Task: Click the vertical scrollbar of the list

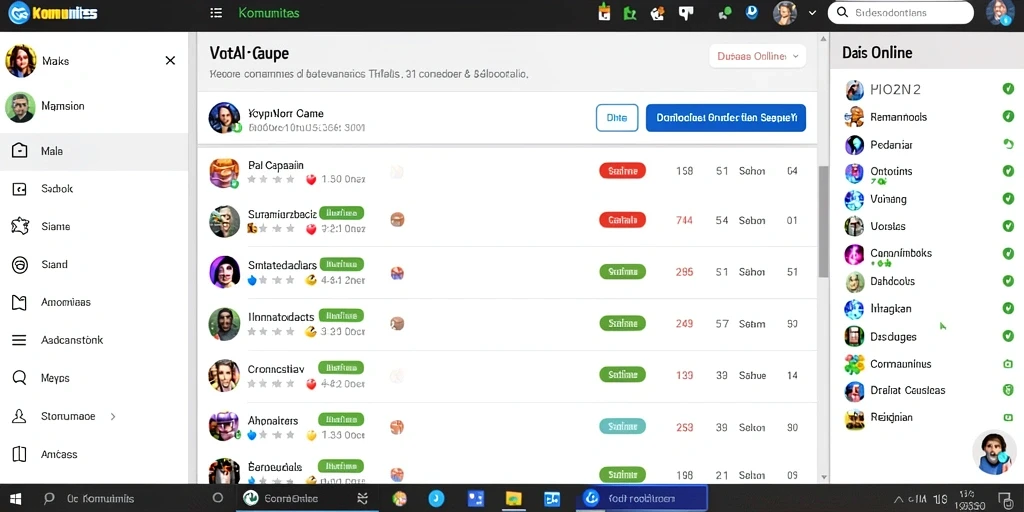Action: 824,221
